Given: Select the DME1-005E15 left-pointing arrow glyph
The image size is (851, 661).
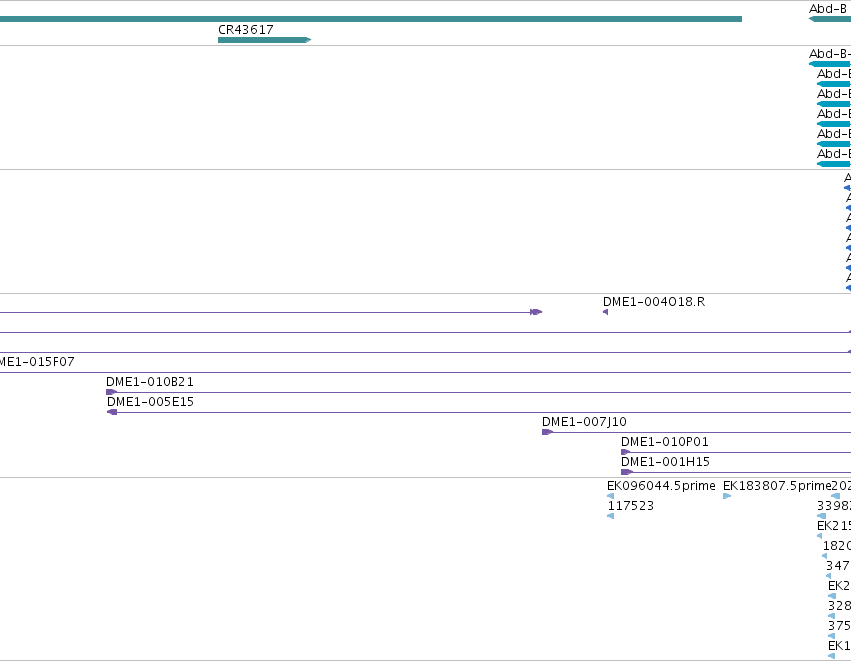Looking at the screenshot, I should coord(112,412).
